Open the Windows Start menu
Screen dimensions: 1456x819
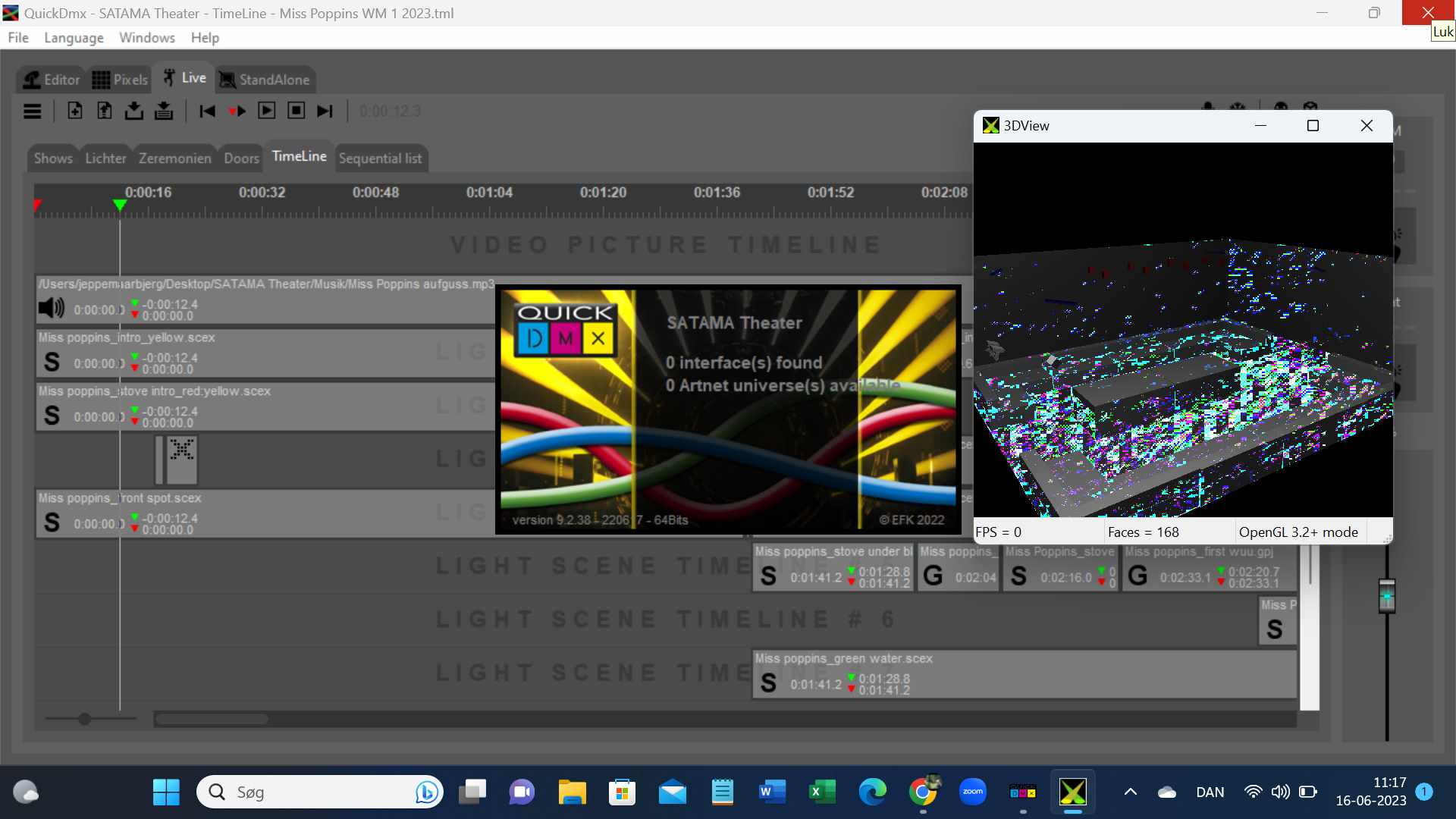[166, 792]
